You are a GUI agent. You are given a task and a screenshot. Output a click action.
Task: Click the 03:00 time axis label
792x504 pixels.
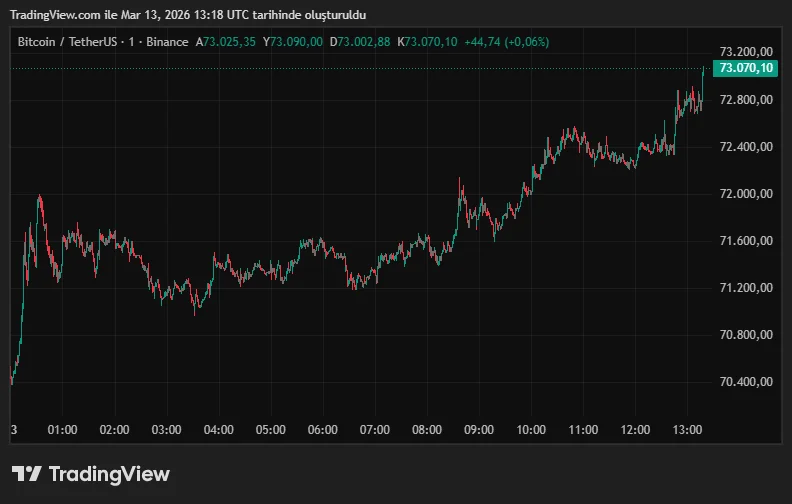coord(167,430)
